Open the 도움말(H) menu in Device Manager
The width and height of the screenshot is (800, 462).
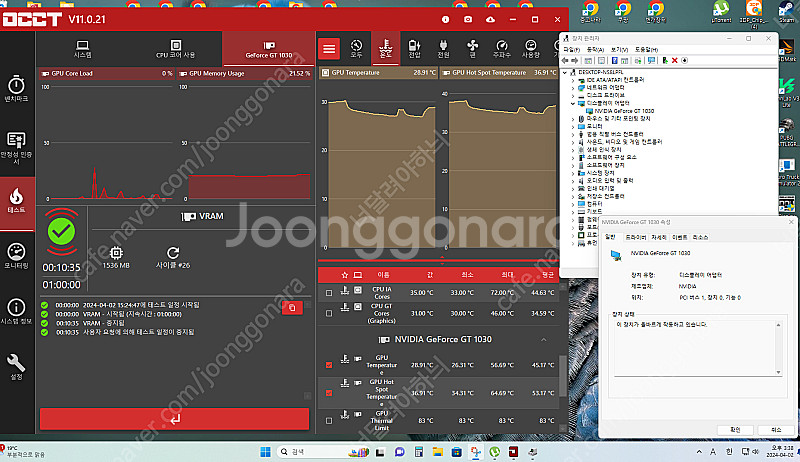[x=646, y=49]
